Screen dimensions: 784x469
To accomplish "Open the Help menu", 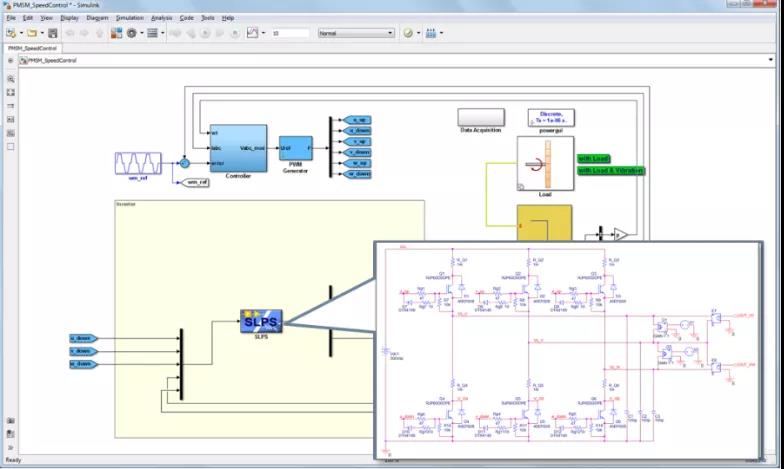I will 228,18.
